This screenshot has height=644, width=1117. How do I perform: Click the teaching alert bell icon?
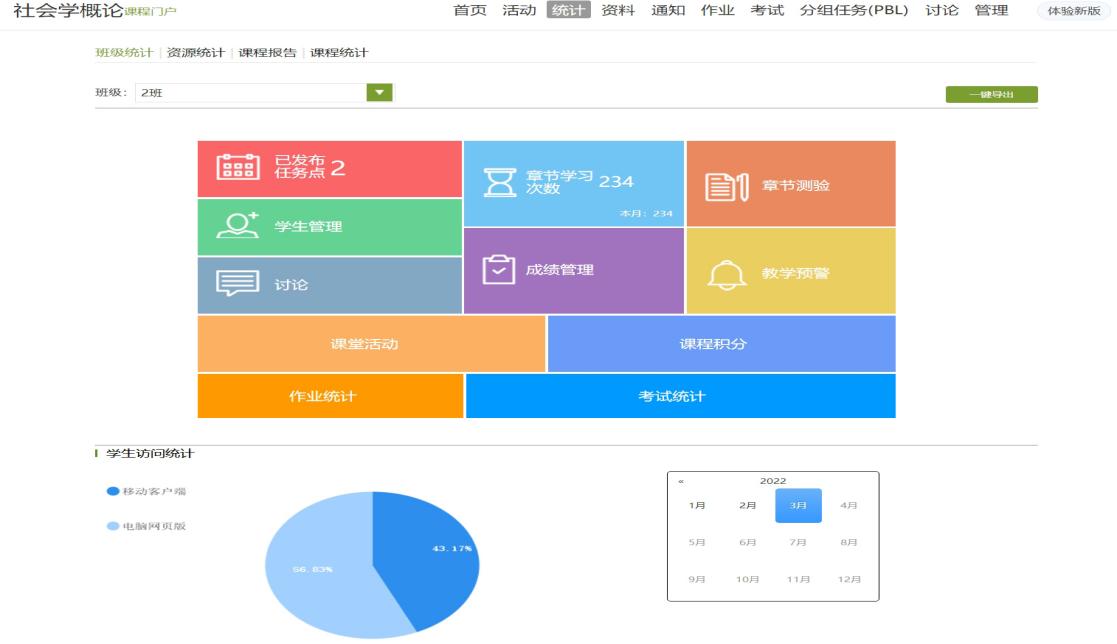[727, 274]
